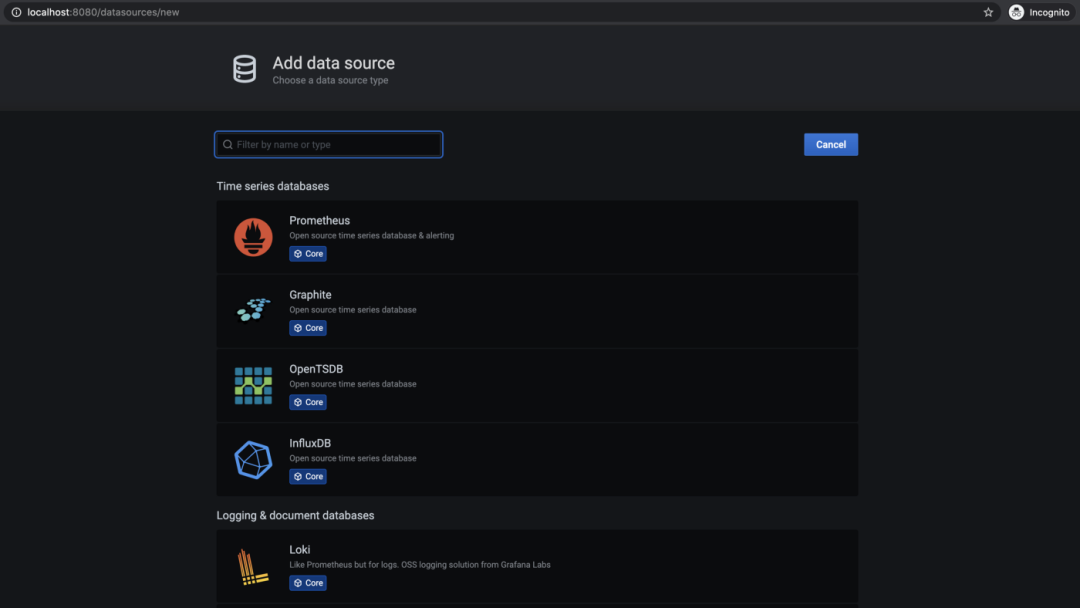
Task: Select the Graphite data source title
Action: click(x=310, y=295)
